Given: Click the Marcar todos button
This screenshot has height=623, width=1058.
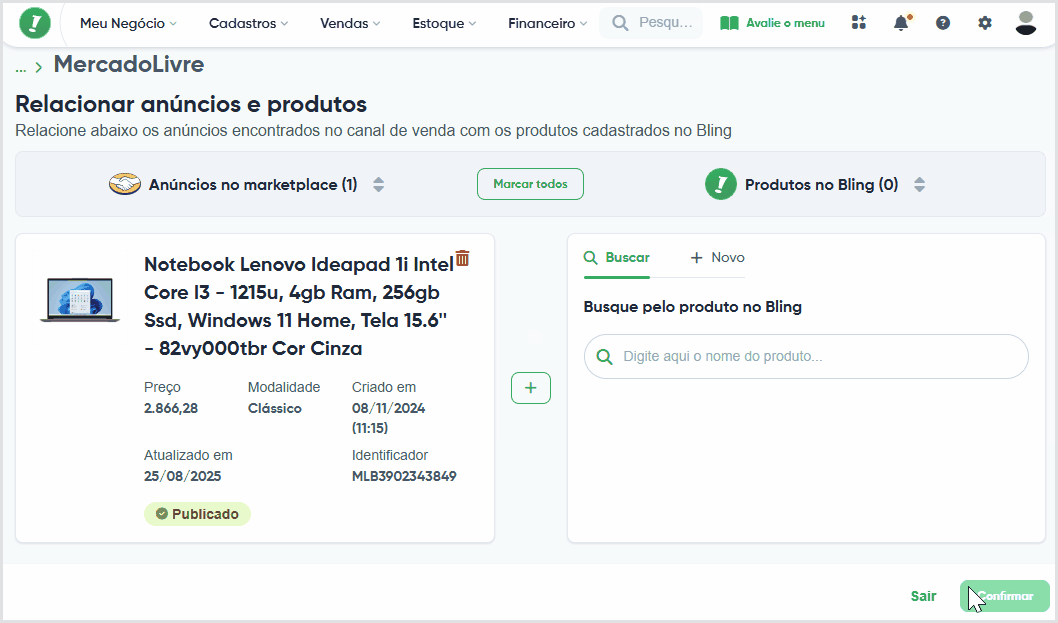Looking at the screenshot, I should [x=530, y=184].
